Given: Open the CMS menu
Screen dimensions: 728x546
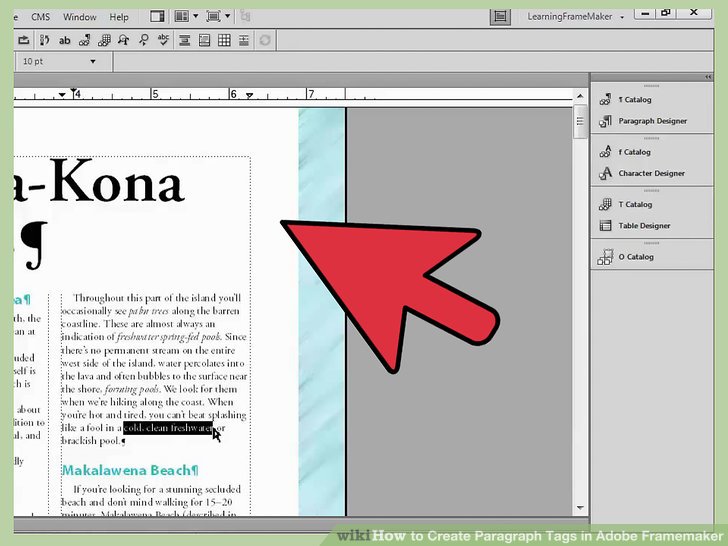Looking at the screenshot, I should (x=41, y=17).
